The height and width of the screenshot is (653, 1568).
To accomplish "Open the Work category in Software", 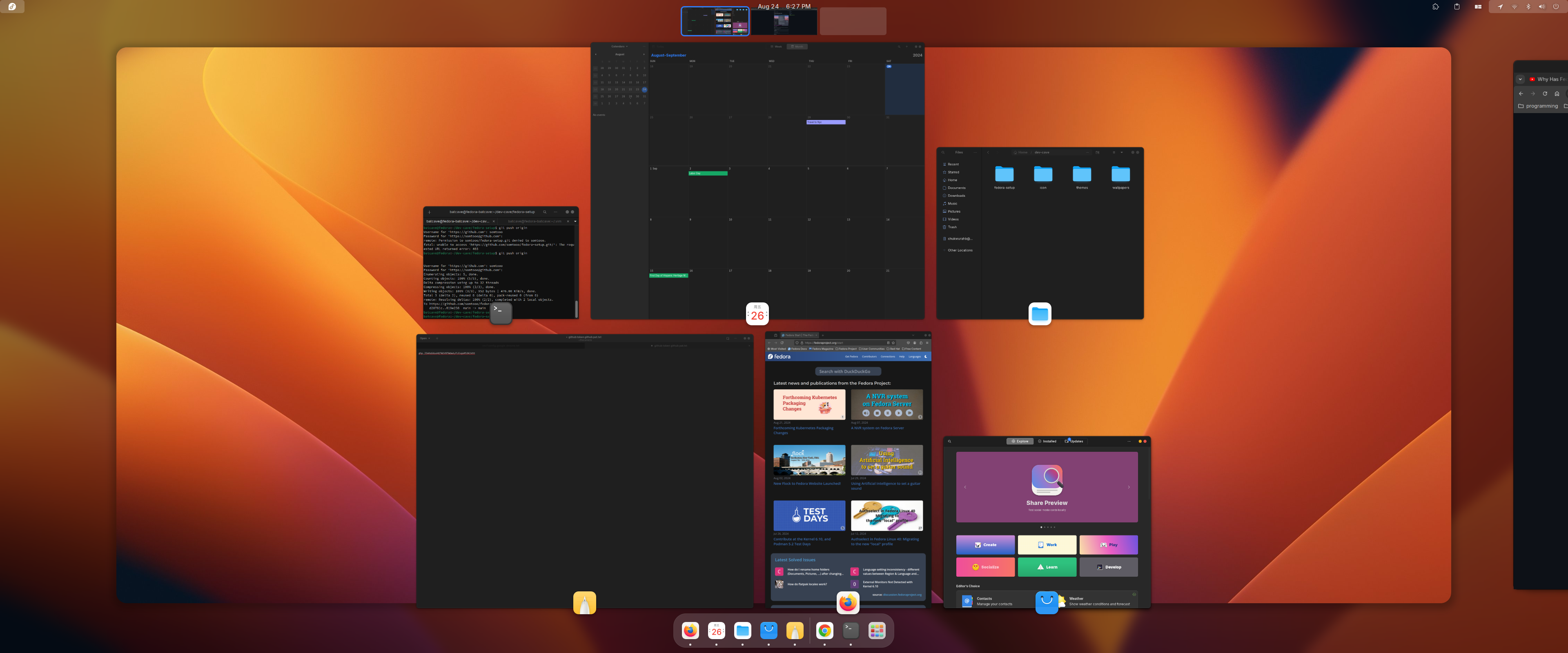I will coord(1047,545).
